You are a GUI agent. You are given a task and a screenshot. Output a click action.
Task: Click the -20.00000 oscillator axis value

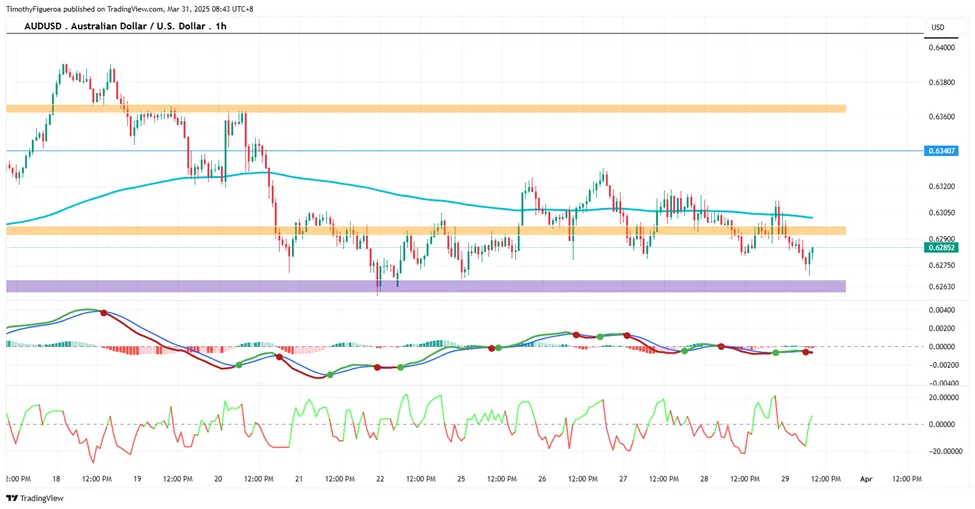943,452
